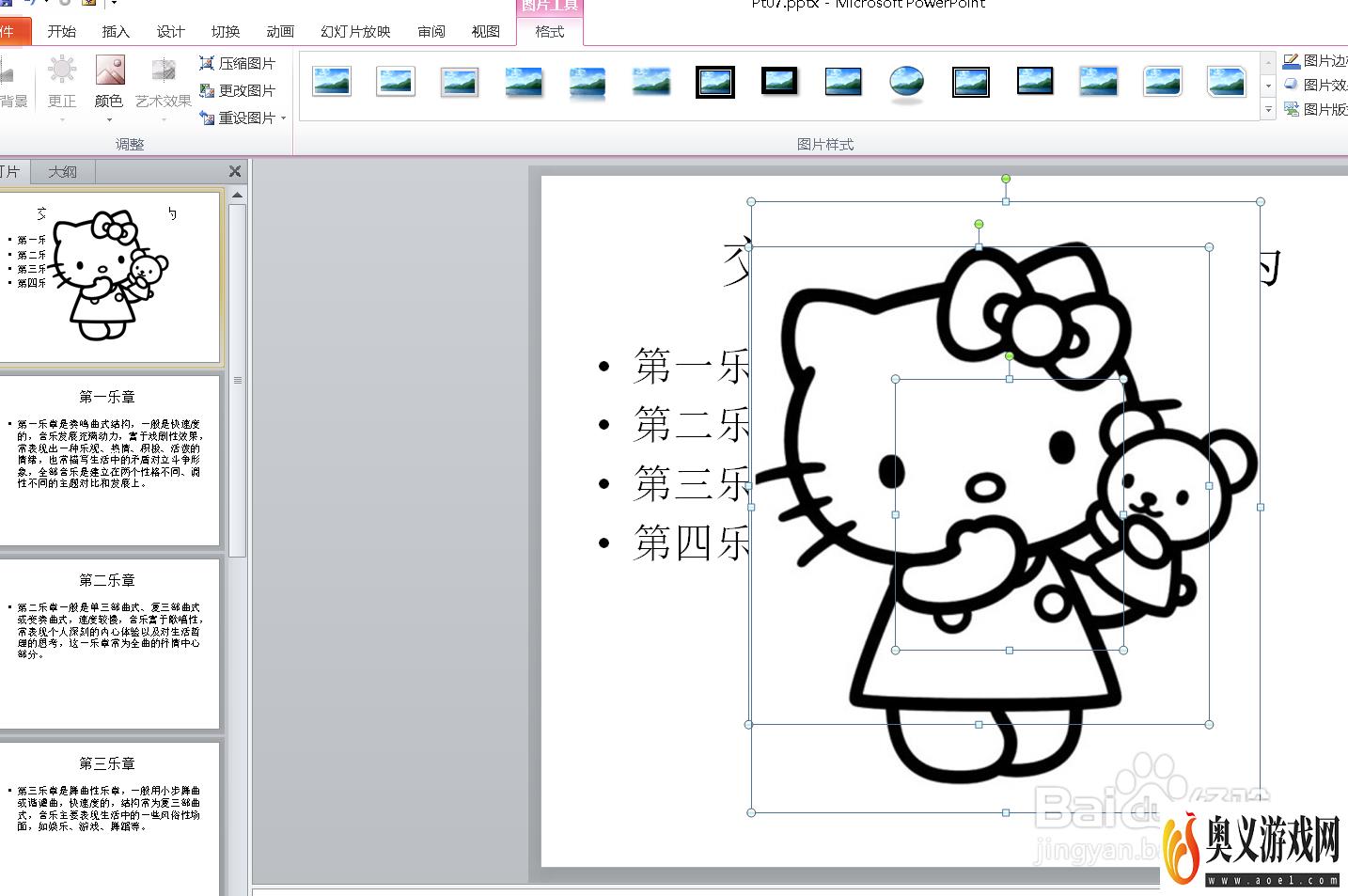Viewport: 1348px width, 896px height.
Task: Apply the eighth thick black frame style
Action: (779, 81)
